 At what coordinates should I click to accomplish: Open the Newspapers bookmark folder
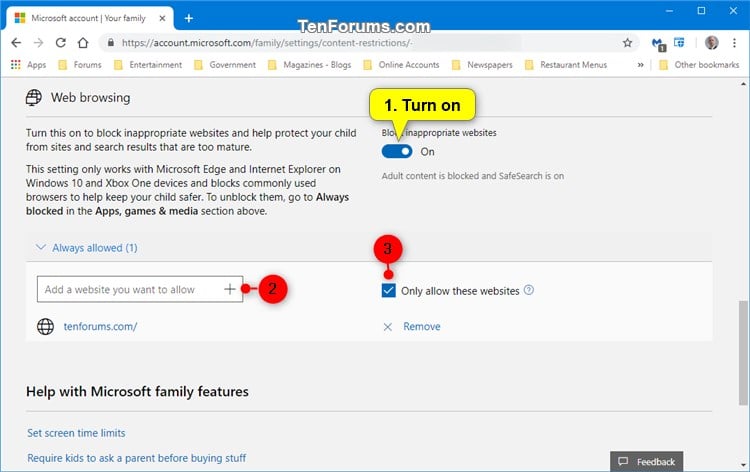(482, 65)
